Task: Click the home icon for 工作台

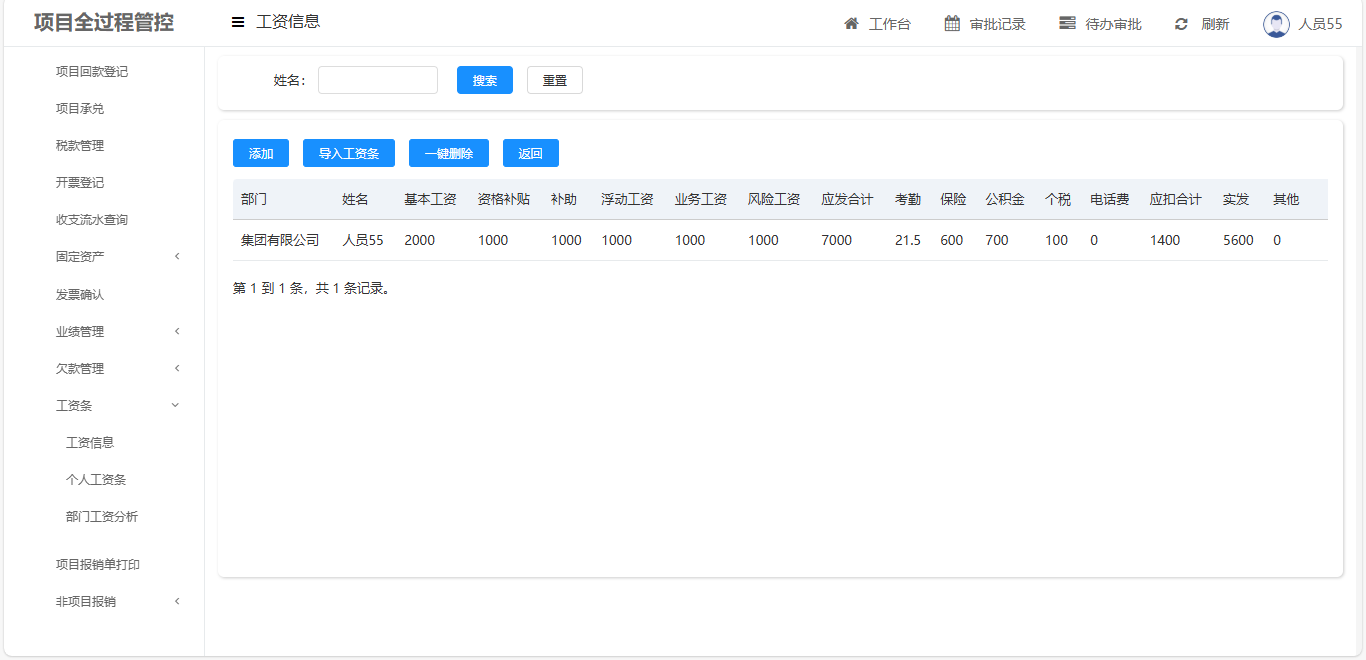Action: pos(851,24)
